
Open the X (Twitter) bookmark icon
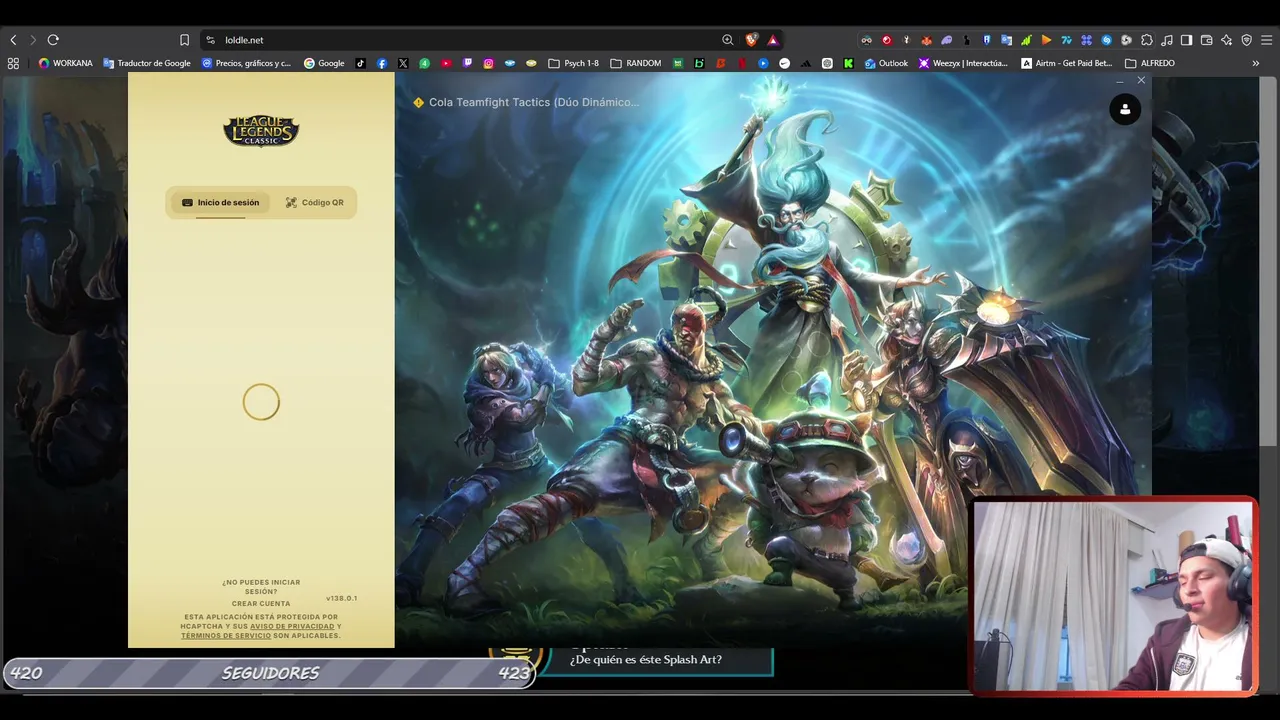403,63
